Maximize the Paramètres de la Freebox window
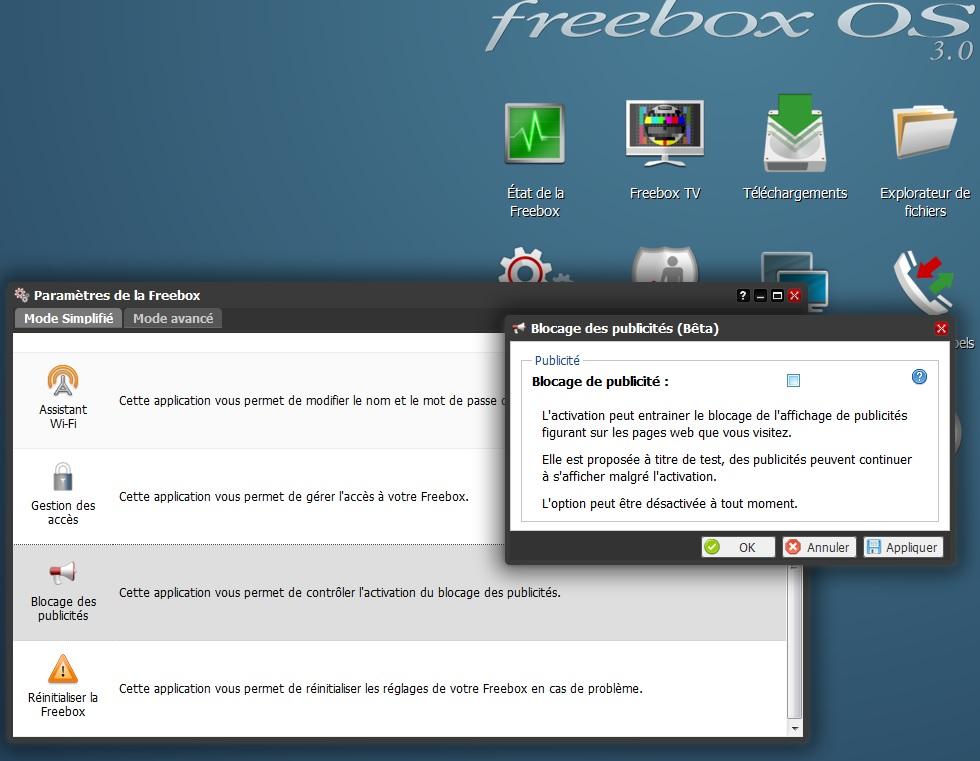 click(778, 296)
